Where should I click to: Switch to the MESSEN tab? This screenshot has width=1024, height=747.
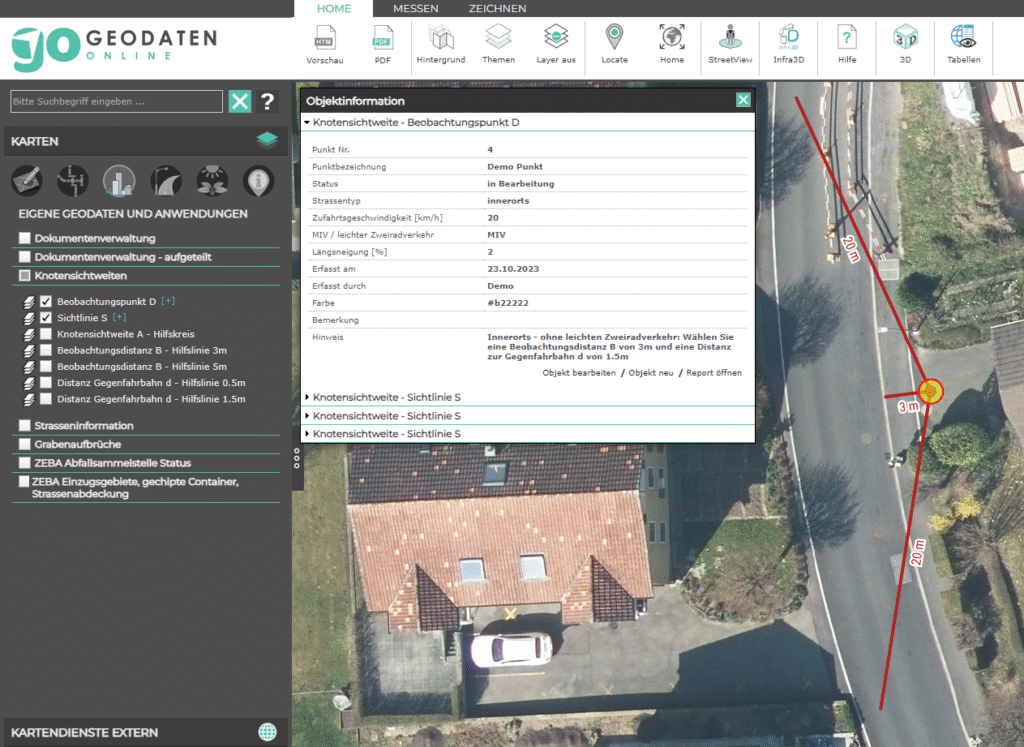(x=415, y=8)
